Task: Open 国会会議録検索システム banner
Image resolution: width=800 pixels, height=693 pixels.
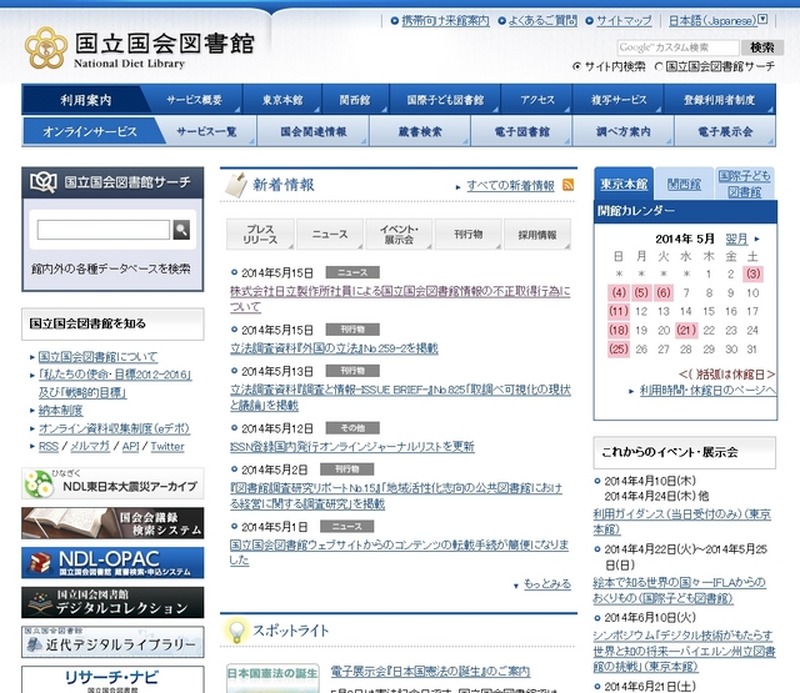Action: [x=113, y=523]
